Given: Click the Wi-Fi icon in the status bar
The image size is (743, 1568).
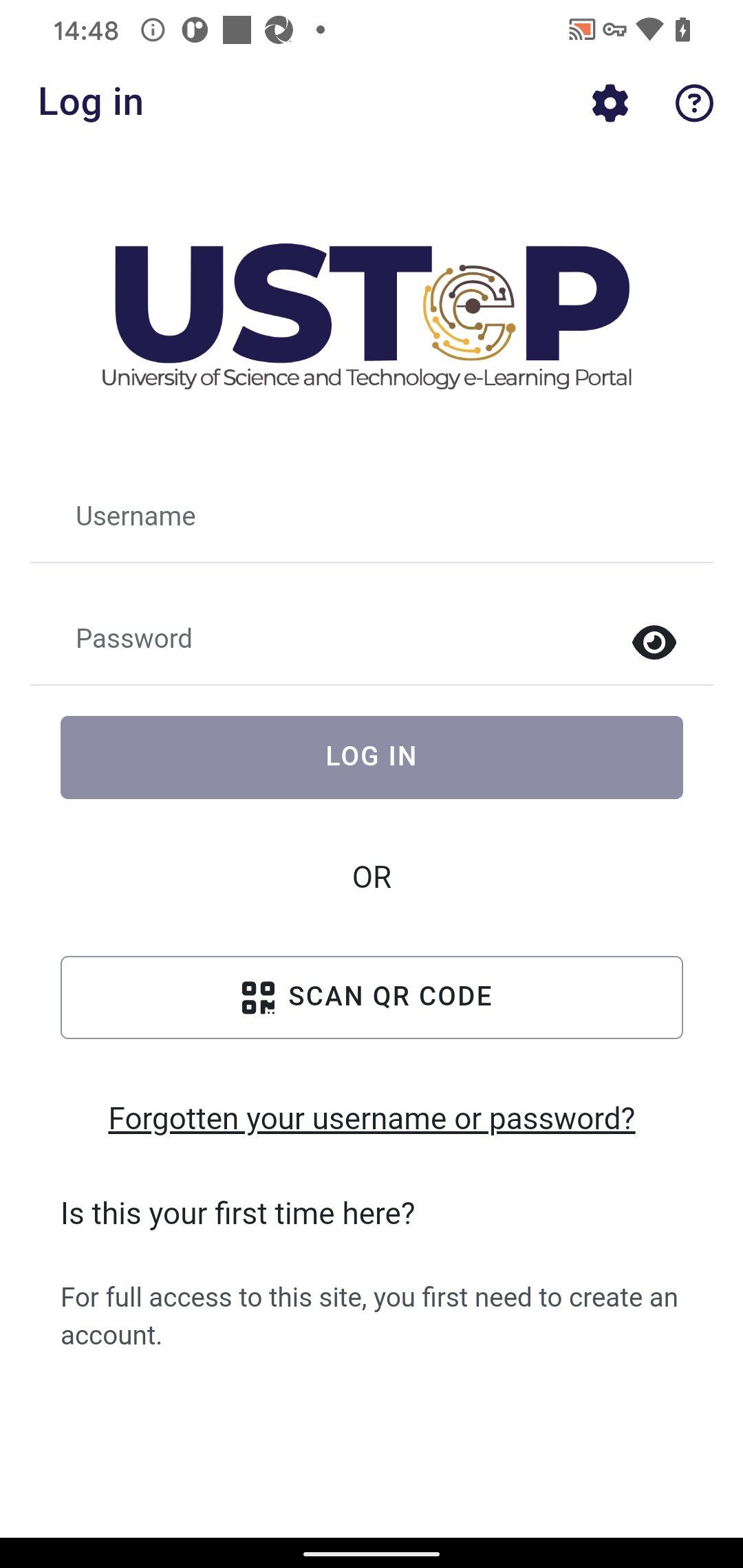Looking at the screenshot, I should (649, 29).
